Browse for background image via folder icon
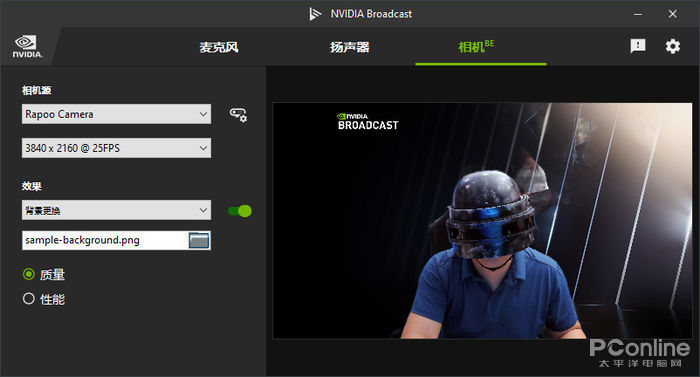This screenshot has height=377, width=700. (199, 240)
